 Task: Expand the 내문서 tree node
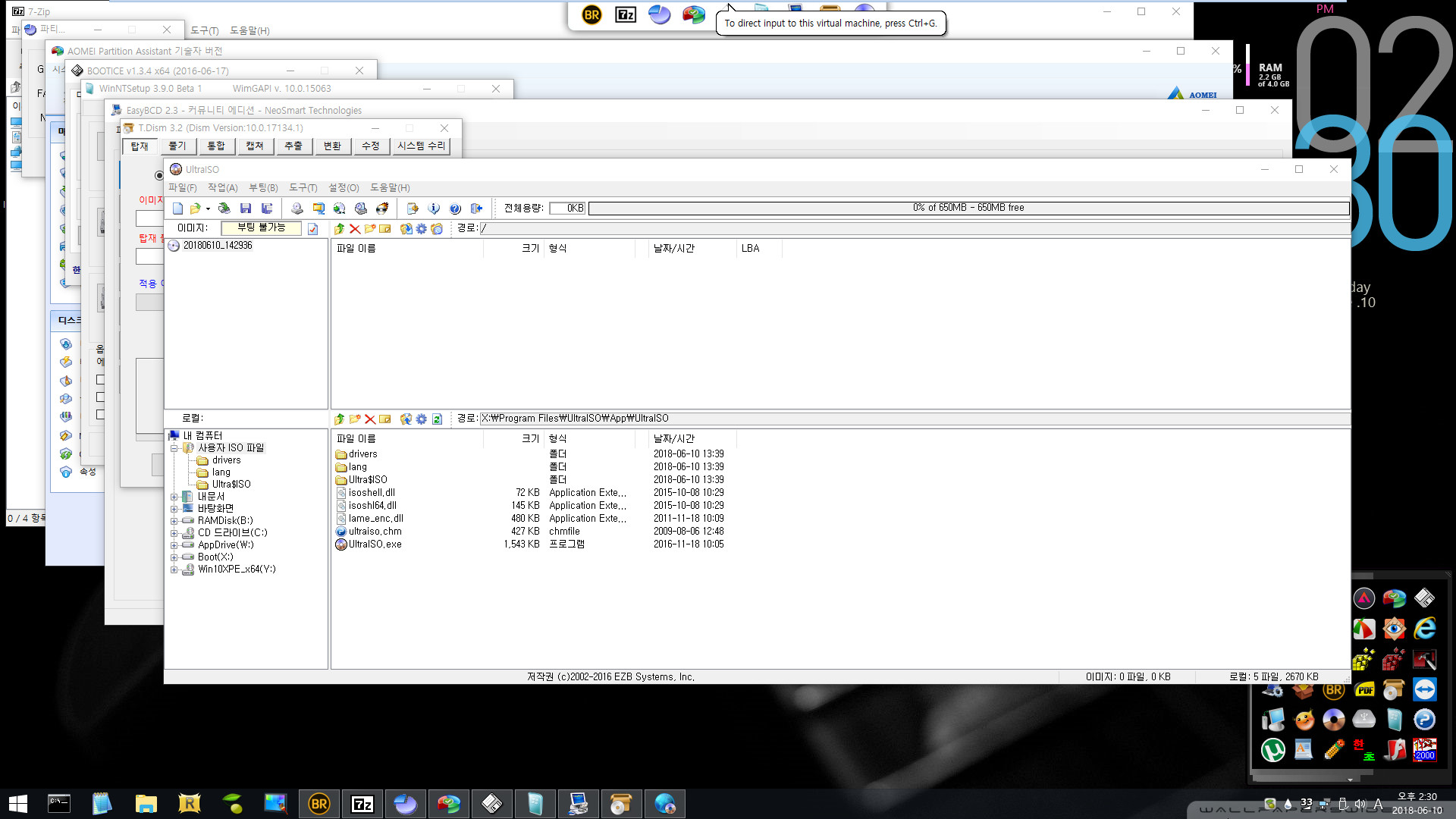pyautogui.click(x=174, y=497)
